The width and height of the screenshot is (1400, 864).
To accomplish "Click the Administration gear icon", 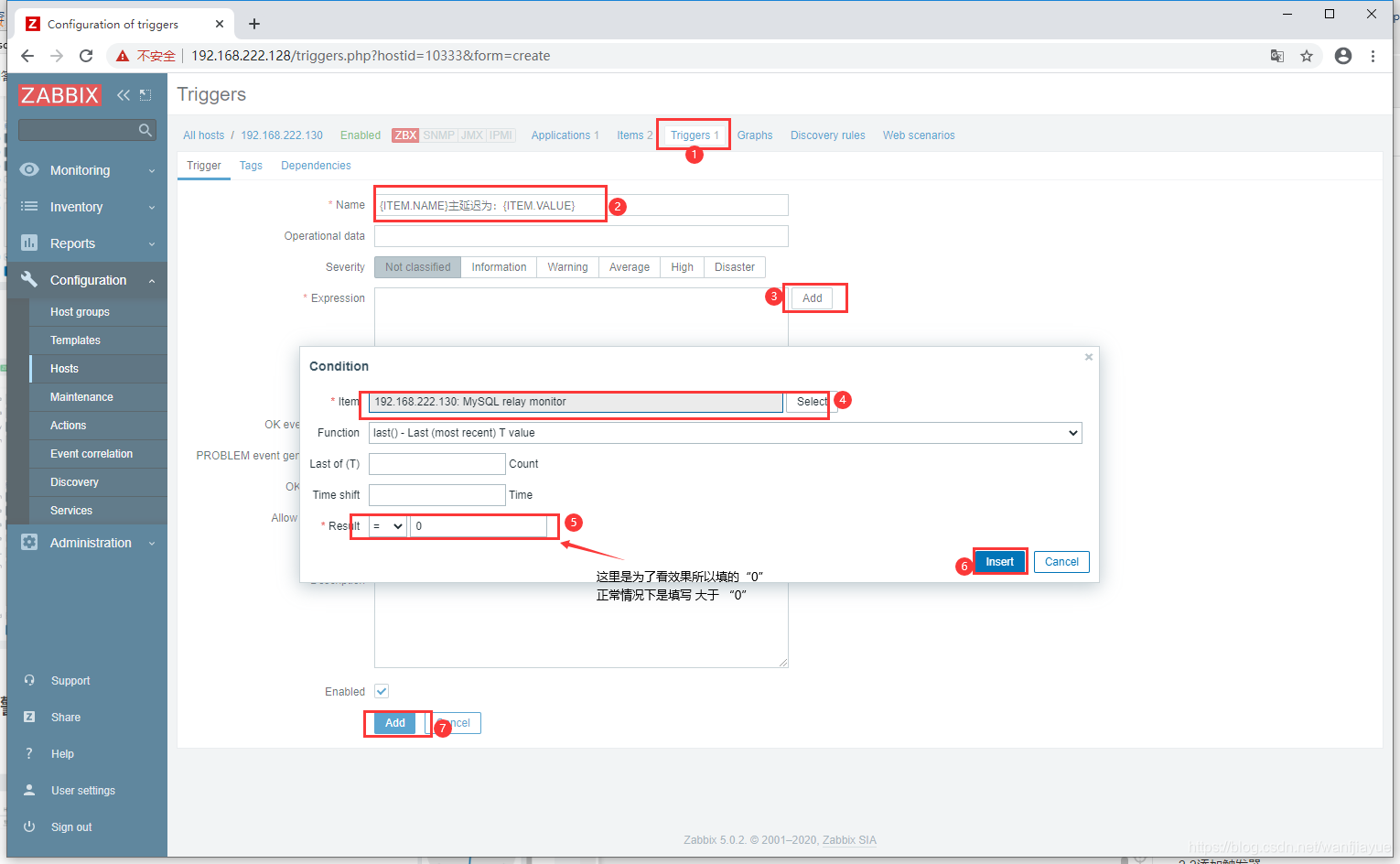I will pyautogui.click(x=29, y=542).
